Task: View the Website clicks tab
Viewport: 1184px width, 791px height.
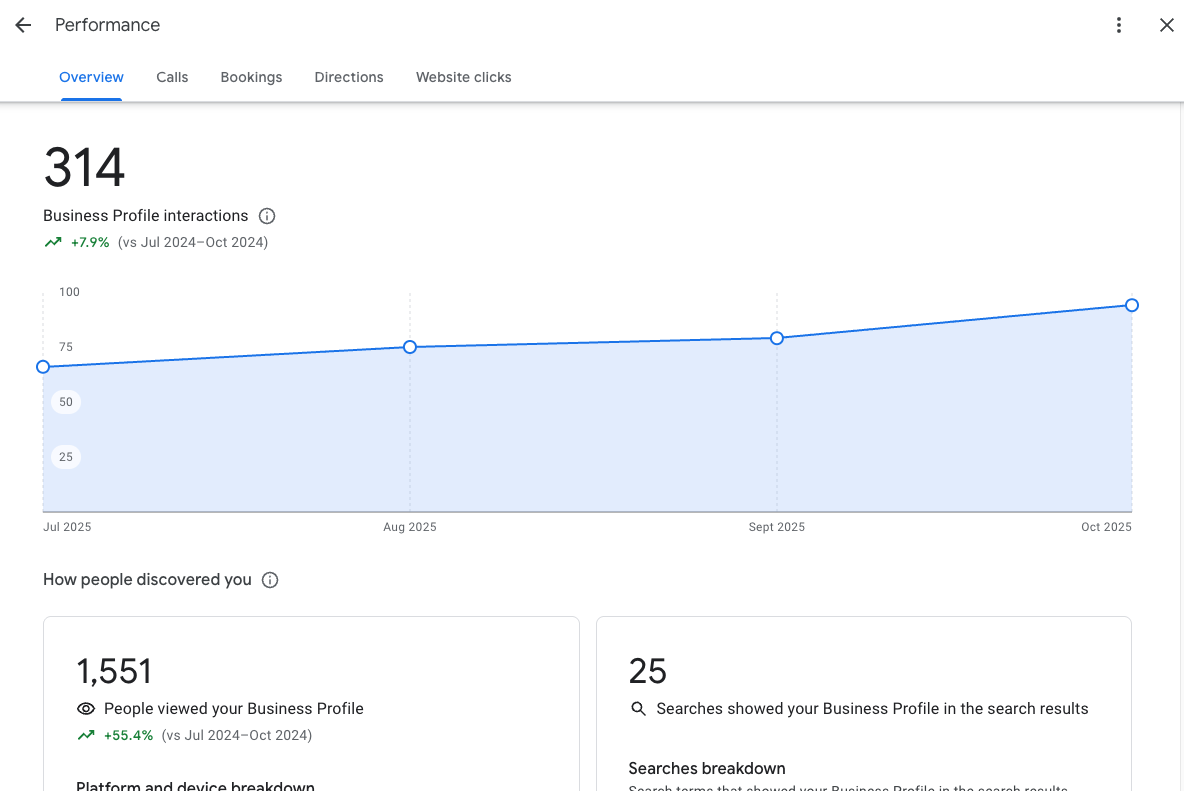Action: (463, 77)
